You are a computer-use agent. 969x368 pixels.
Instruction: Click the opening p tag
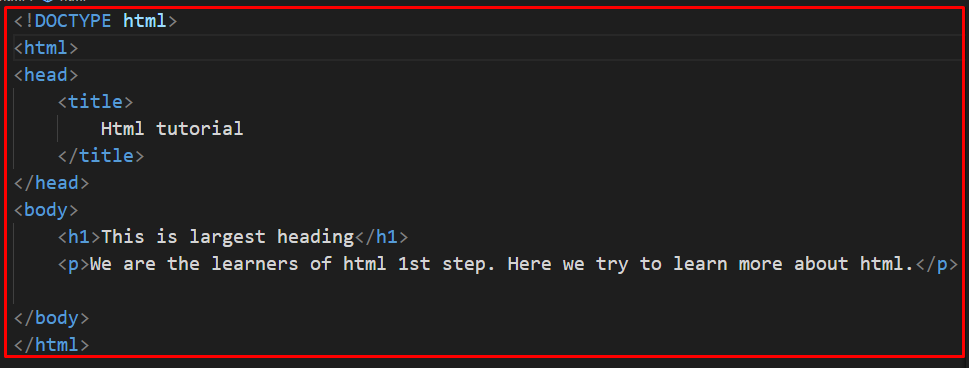pos(74,264)
